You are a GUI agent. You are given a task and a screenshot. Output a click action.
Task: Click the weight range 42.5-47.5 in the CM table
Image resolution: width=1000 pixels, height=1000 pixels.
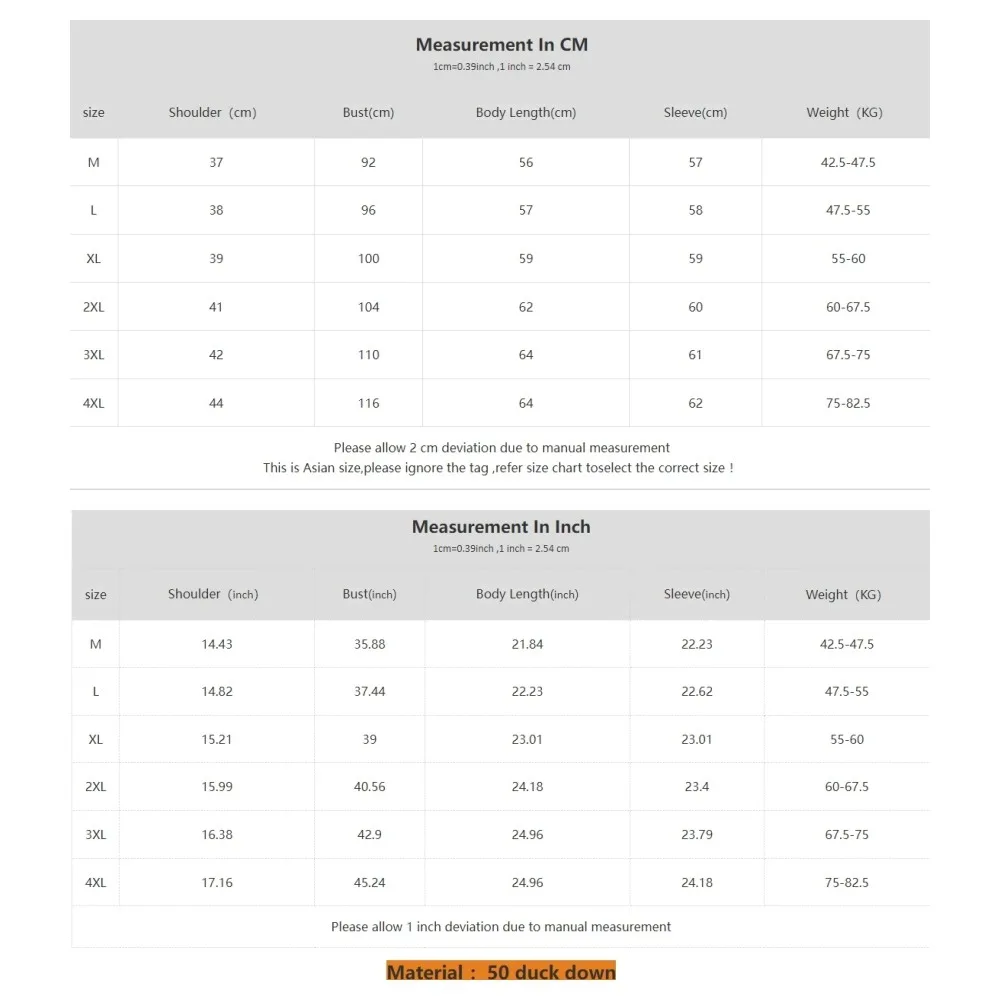847,162
